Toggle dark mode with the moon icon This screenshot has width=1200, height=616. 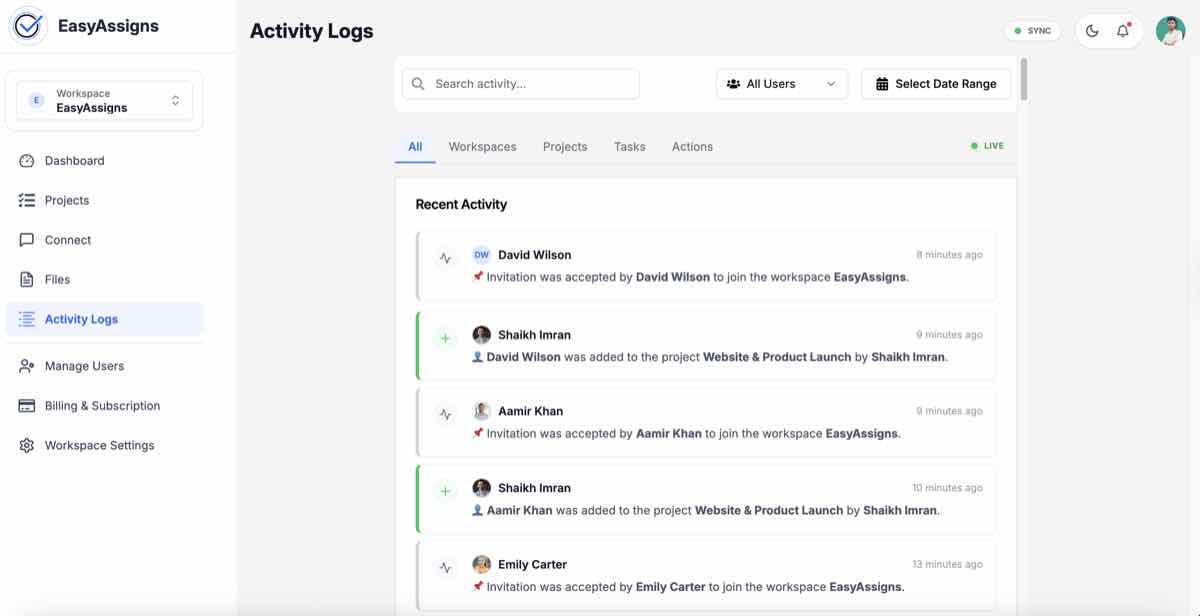pyautogui.click(x=1091, y=30)
